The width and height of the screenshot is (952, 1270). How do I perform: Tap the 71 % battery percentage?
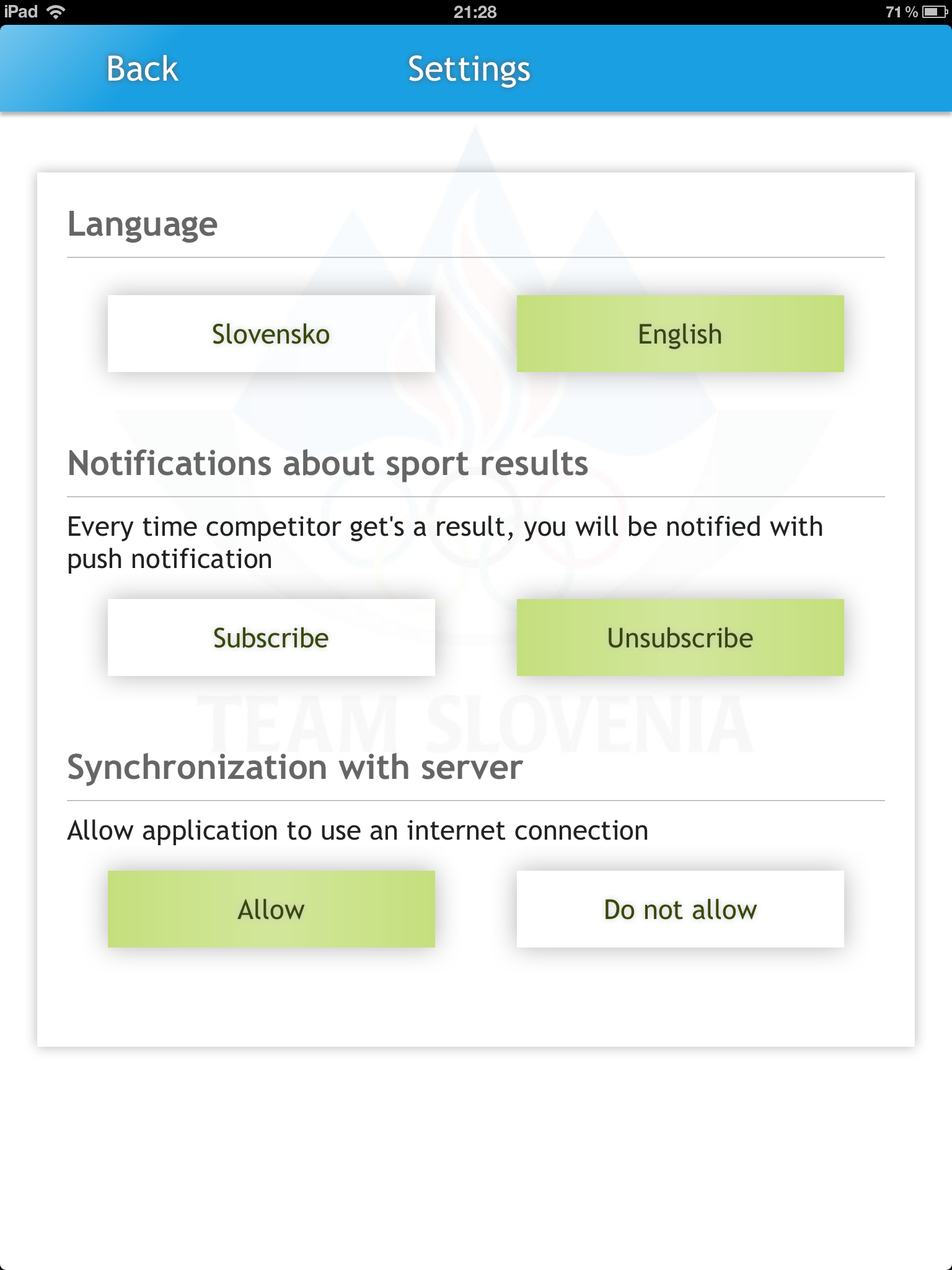tap(902, 12)
